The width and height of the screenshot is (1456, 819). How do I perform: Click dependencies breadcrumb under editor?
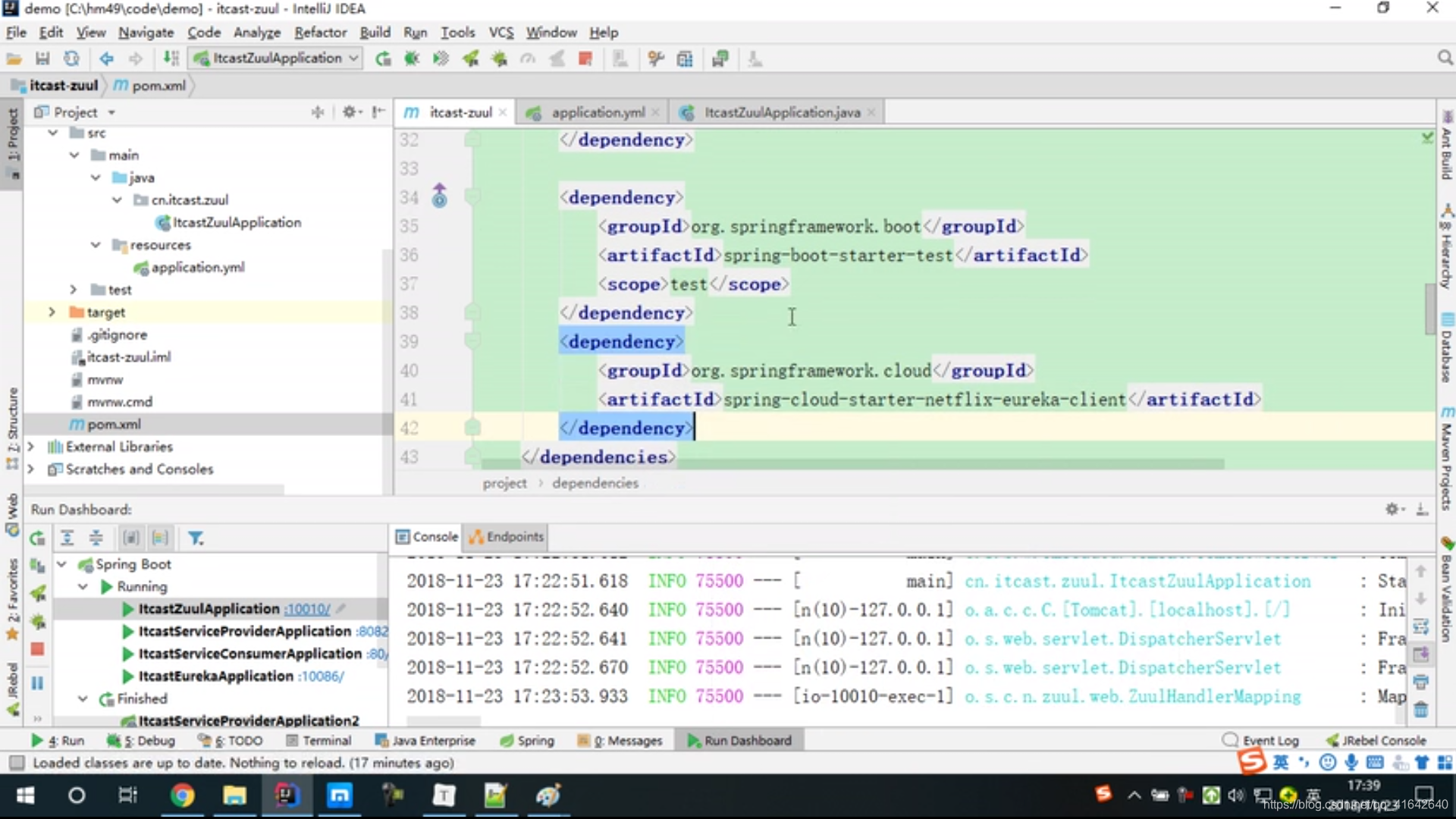pyautogui.click(x=595, y=483)
